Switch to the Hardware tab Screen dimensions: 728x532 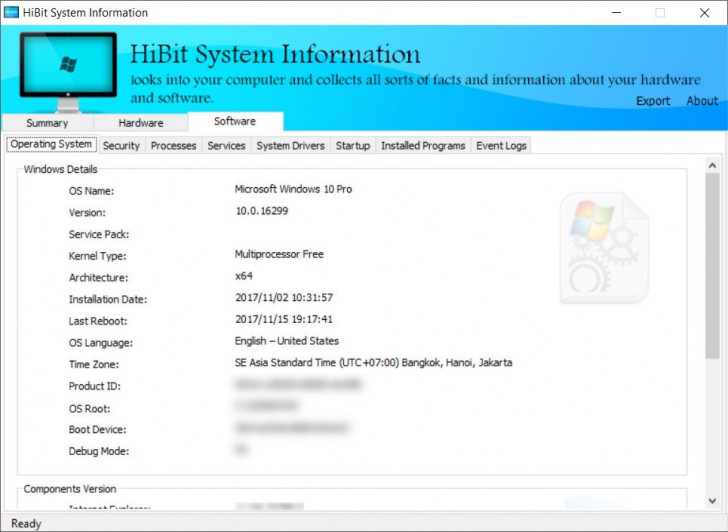141,123
